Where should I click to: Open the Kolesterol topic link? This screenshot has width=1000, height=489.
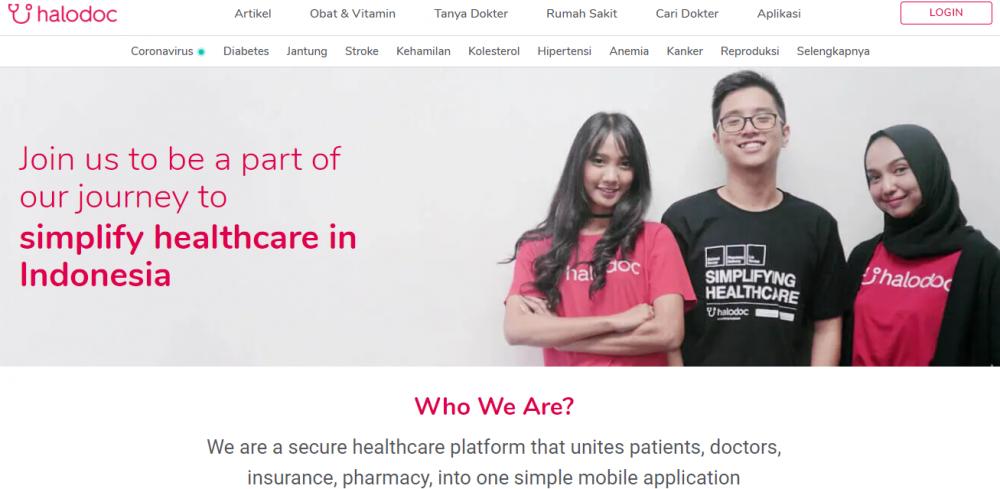[x=494, y=51]
